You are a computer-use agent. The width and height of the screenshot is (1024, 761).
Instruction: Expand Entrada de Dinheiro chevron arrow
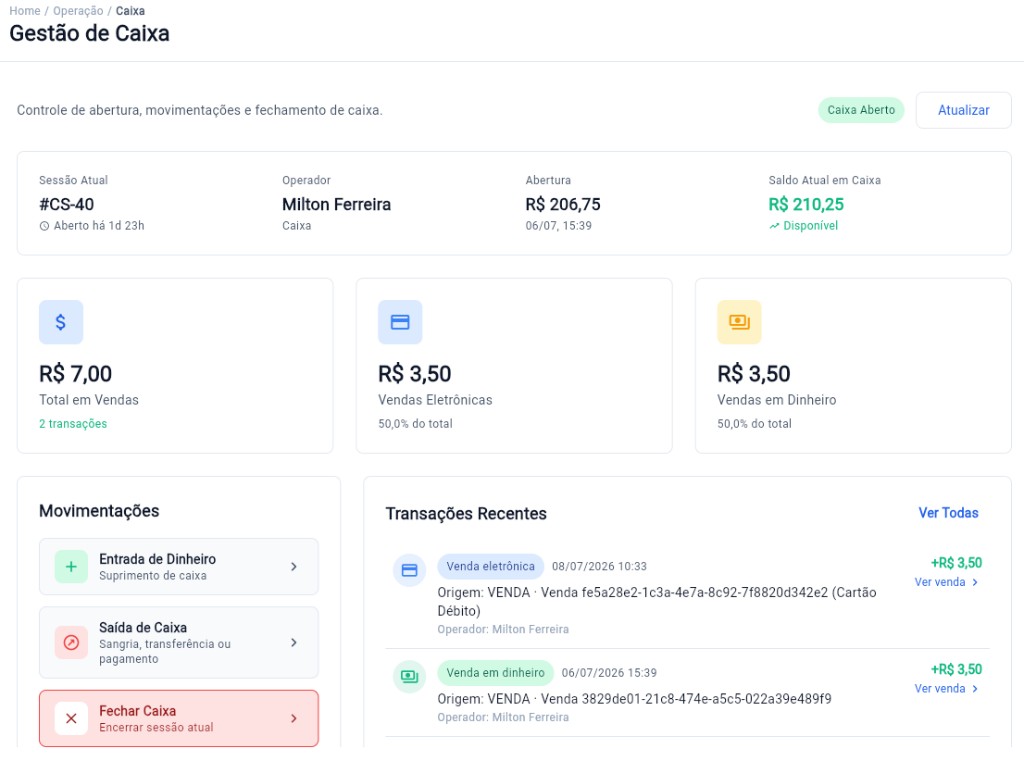(x=294, y=566)
